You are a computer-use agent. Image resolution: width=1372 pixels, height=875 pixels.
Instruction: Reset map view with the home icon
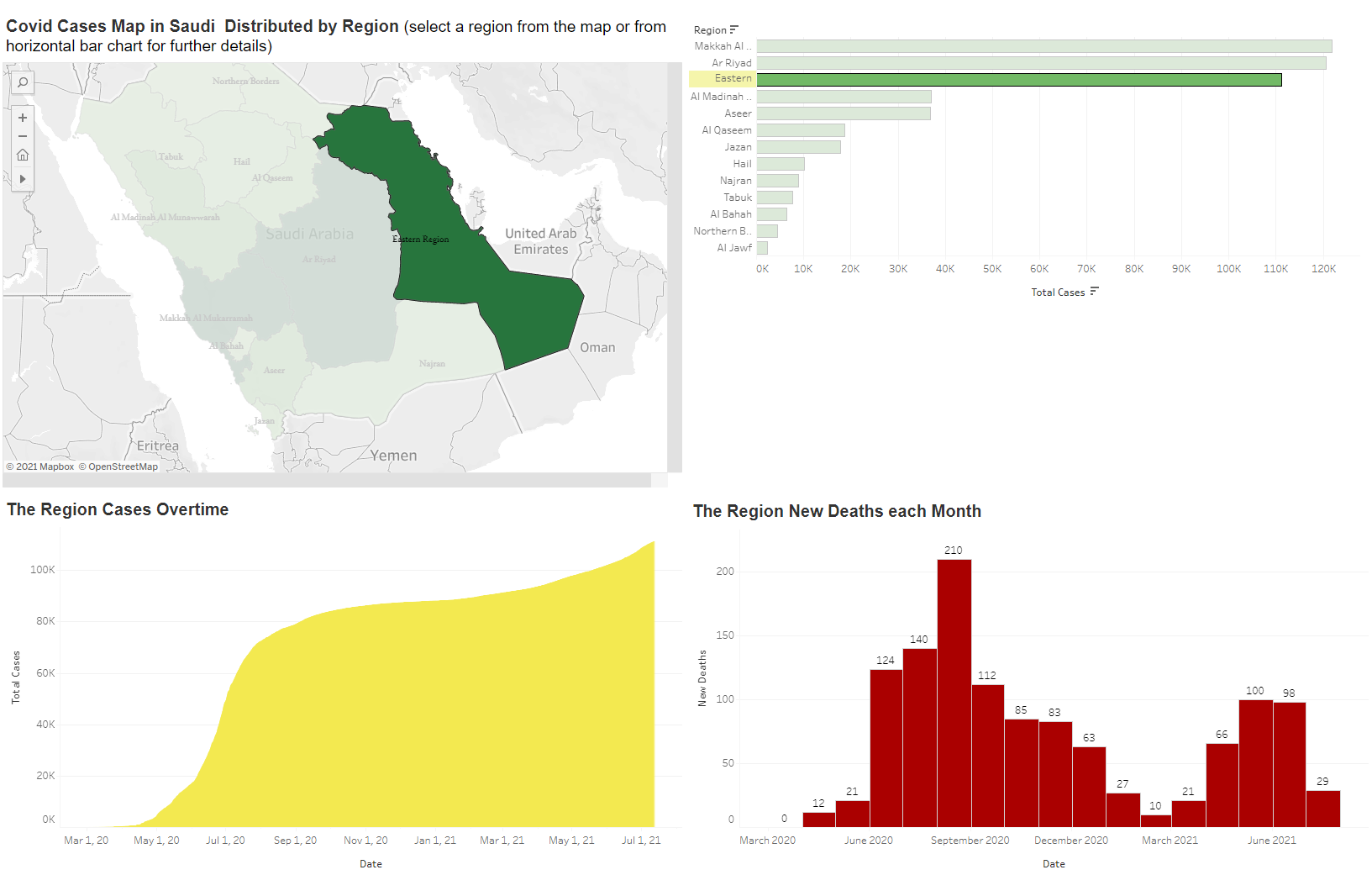[22, 155]
